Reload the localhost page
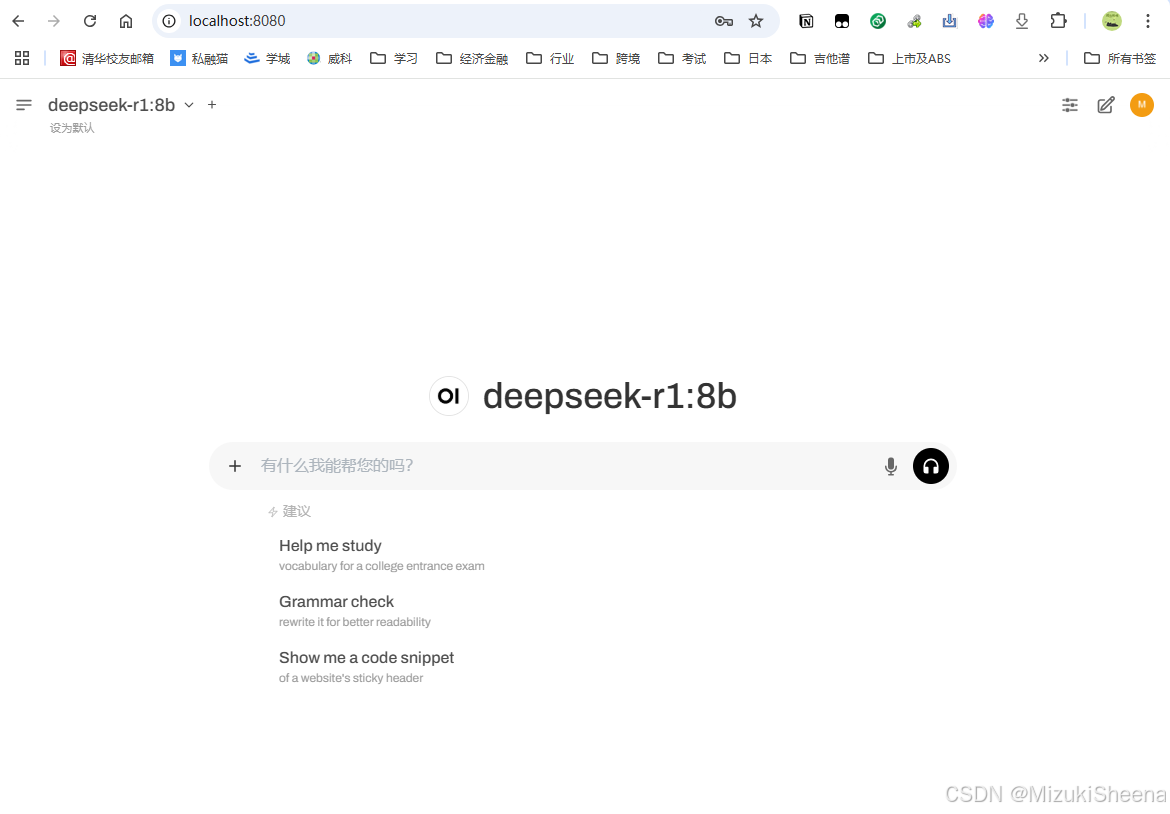The height and width of the screenshot is (814, 1170). (x=90, y=21)
